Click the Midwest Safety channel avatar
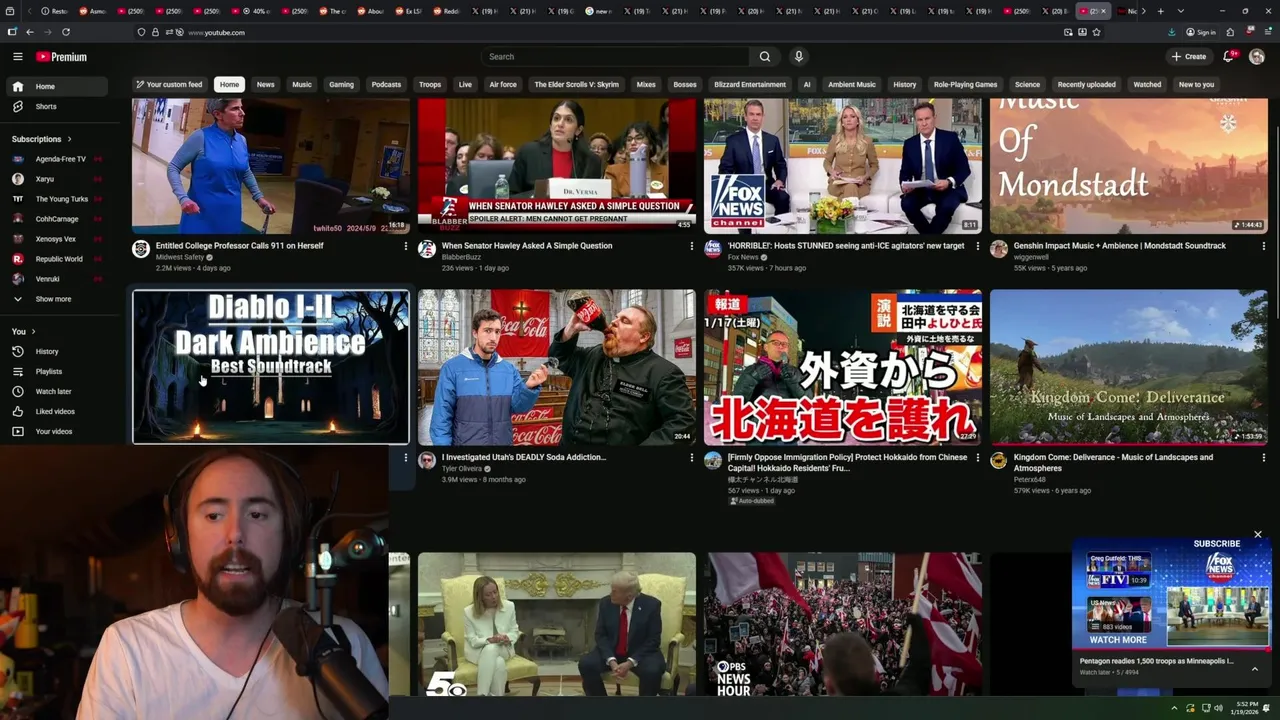The width and height of the screenshot is (1280, 720). (x=141, y=249)
